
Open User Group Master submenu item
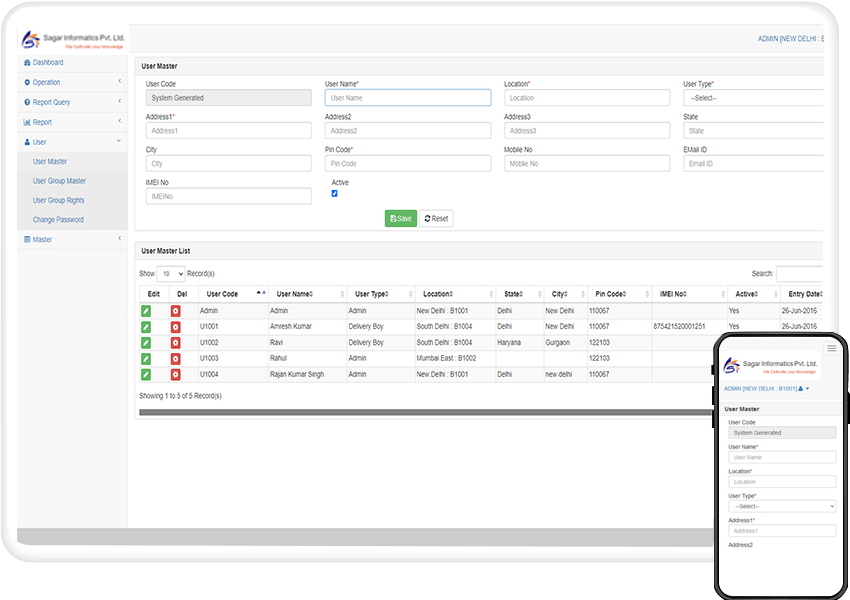point(59,181)
